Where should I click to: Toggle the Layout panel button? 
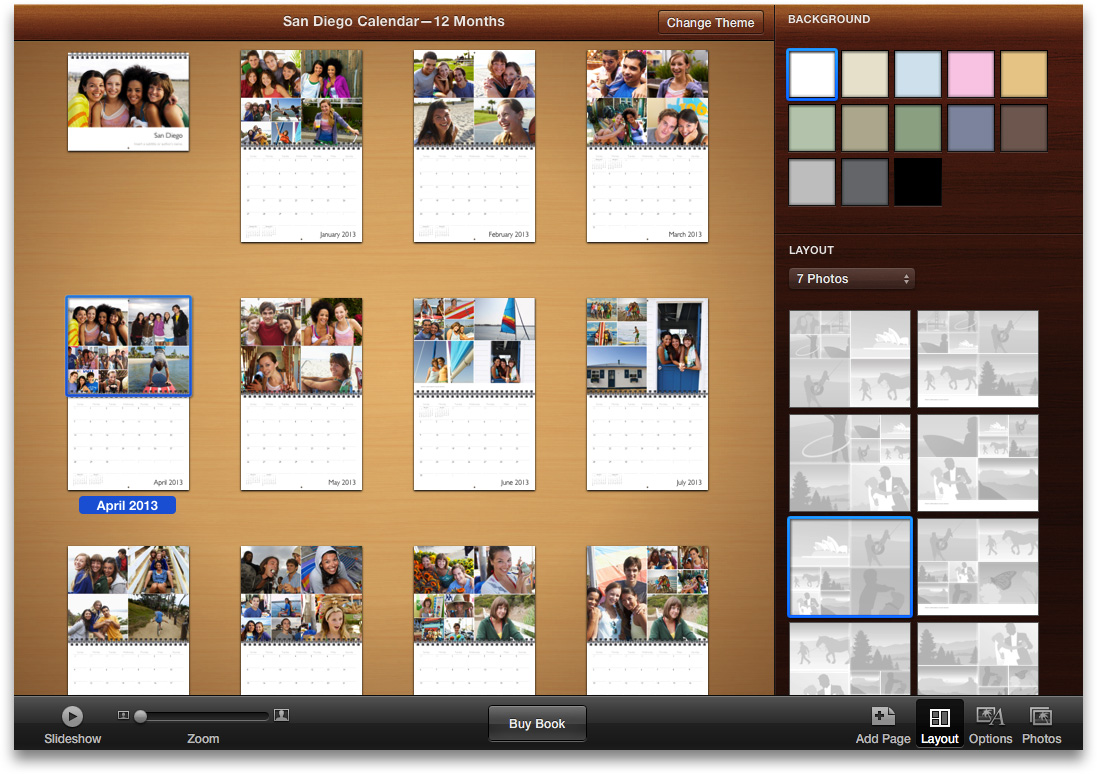(x=939, y=717)
